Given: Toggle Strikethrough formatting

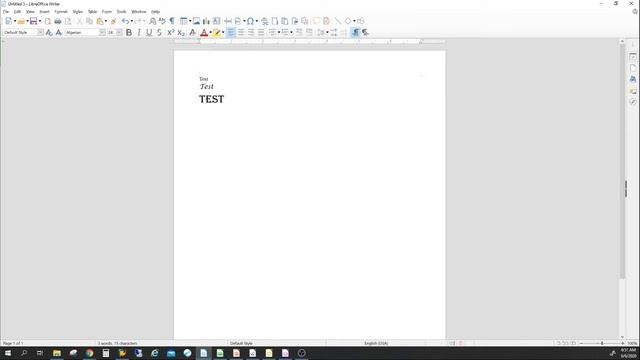Looking at the screenshot, I should click(159, 32).
